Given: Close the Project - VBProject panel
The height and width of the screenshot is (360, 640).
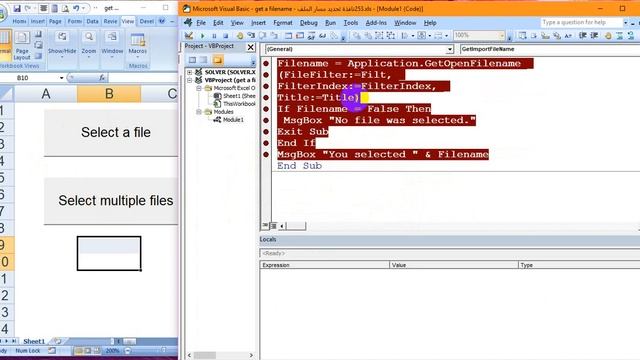Looking at the screenshot, I should coord(251,47).
